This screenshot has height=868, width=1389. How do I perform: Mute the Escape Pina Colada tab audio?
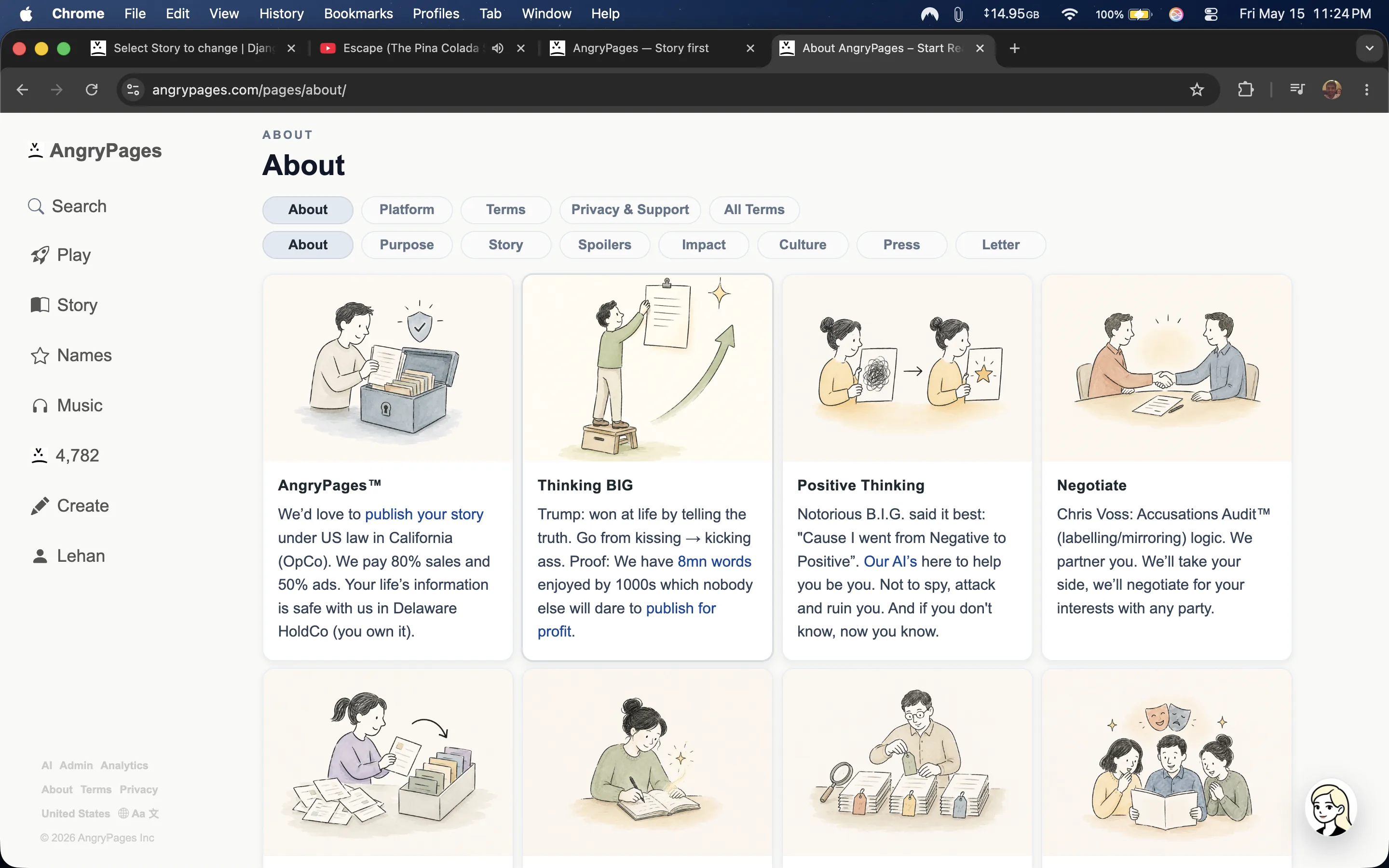coord(498,48)
